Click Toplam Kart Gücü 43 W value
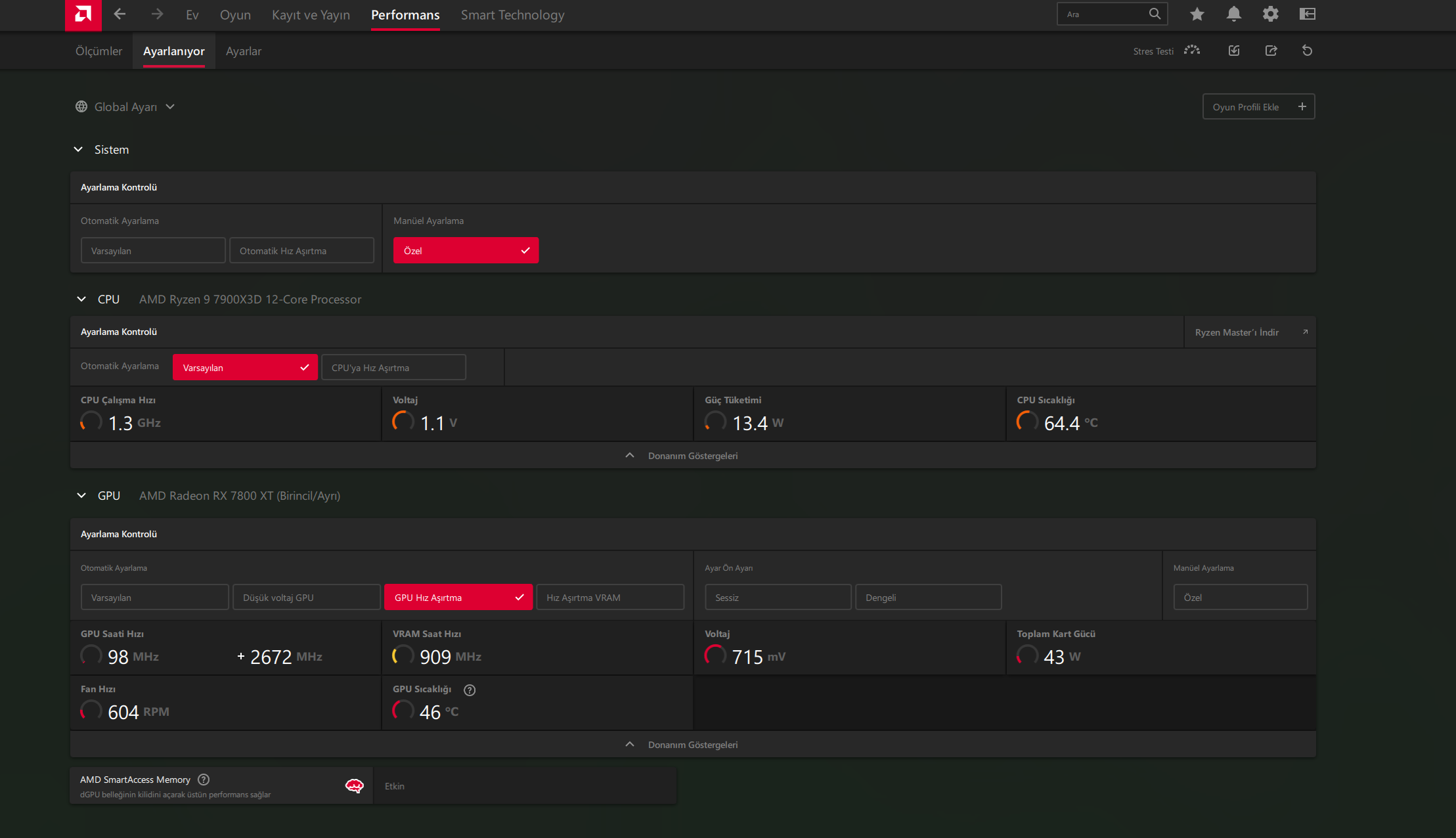The width and height of the screenshot is (1456, 838). coord(1062,657)
